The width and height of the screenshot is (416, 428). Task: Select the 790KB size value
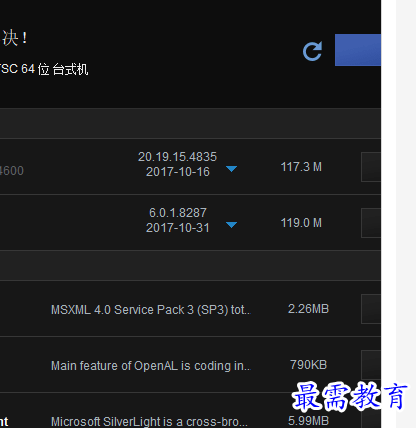[x=308, y=365]
